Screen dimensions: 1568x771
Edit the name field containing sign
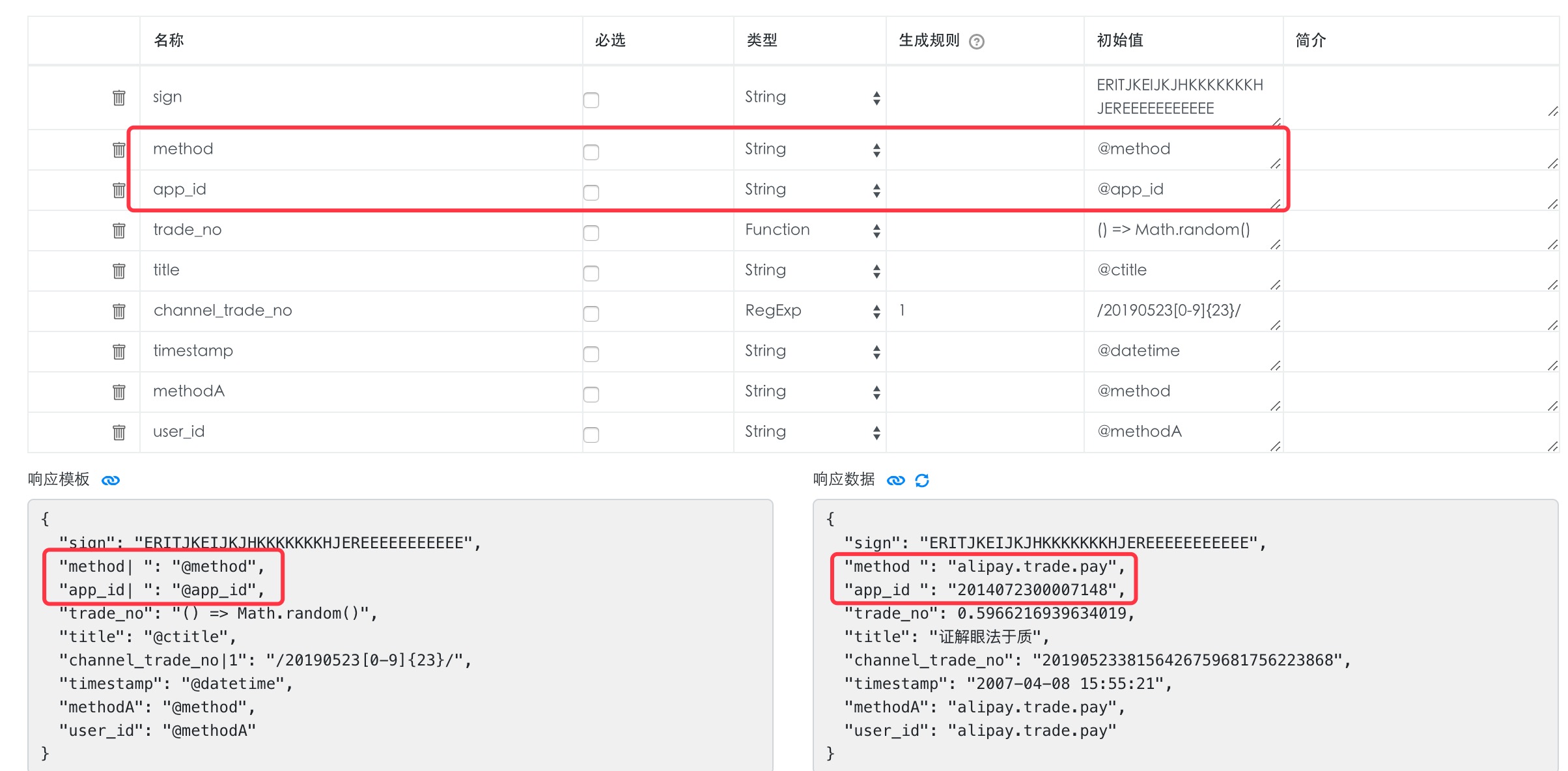(x=361, y=97)
